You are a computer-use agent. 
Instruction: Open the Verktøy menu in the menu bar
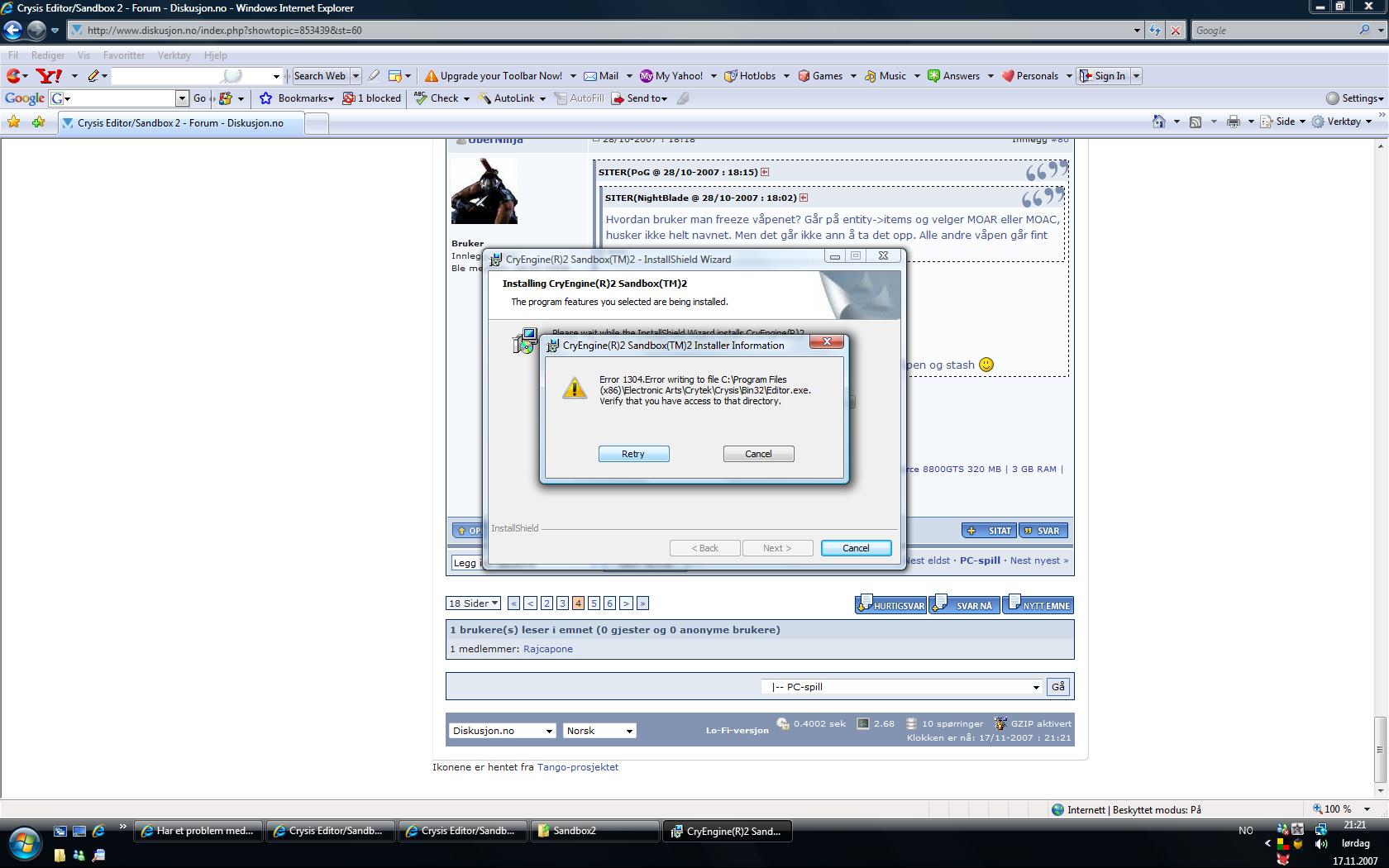pyautogui.click(x=174, y=55)
